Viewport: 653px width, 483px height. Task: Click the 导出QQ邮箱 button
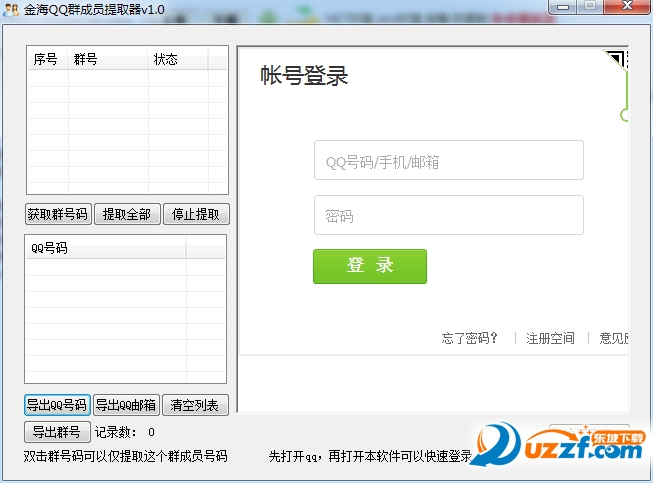(126, 405)
